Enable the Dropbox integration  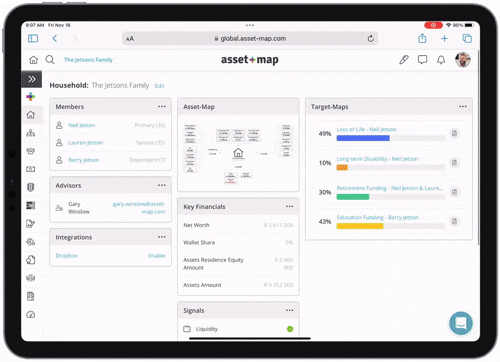(157, 255)
